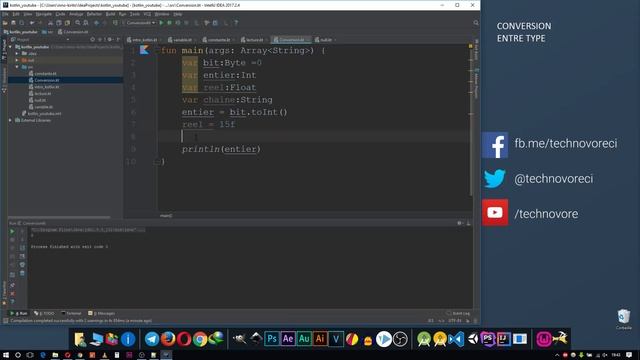Launch Google Chrome from the dock
Viewport: 640px width, 360px height.
click(x=200, y=339)
